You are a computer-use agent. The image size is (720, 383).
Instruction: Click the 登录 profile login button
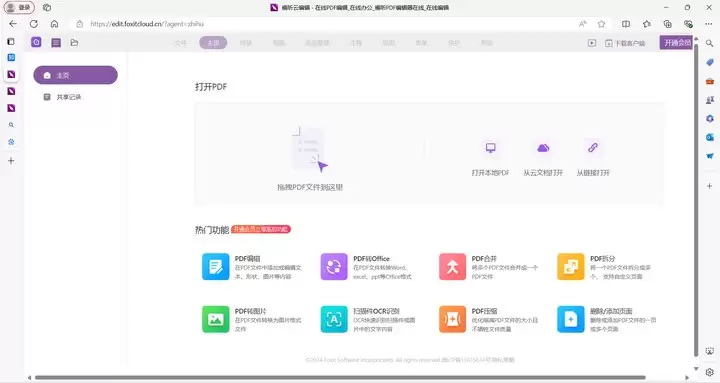pyautogui.click(x=19, y=7)
